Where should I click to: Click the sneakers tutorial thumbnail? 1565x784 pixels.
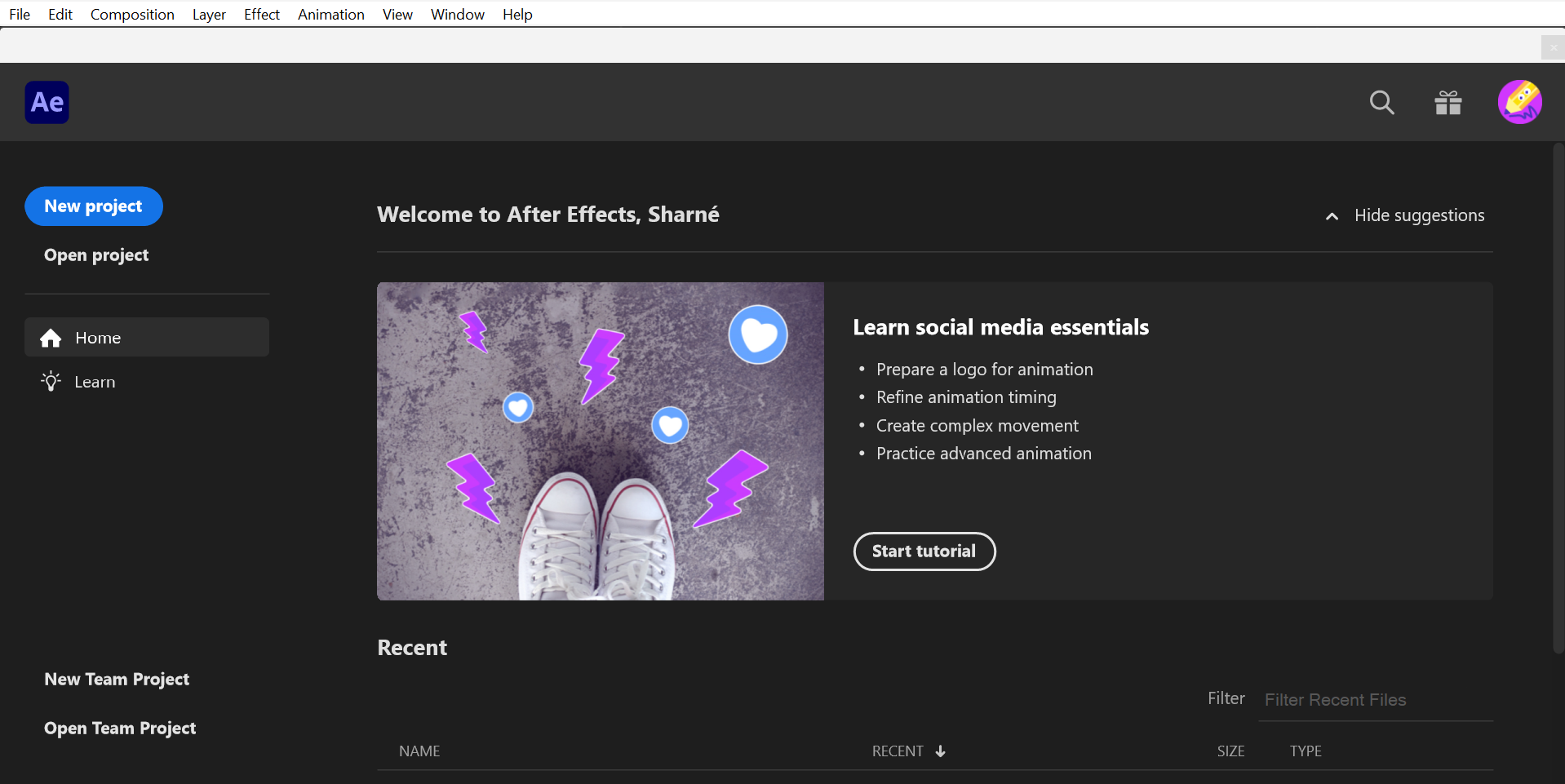(601, 441)
